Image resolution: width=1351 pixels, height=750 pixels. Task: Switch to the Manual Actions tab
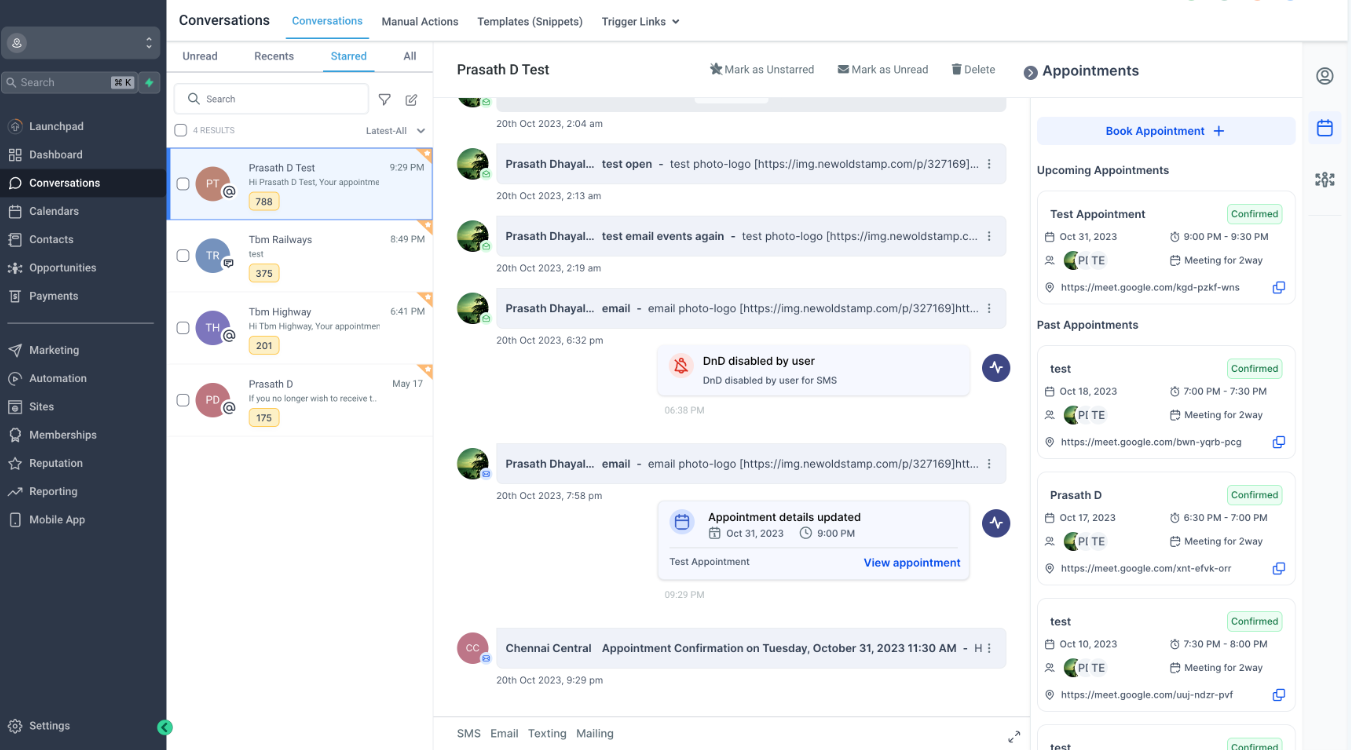click(420, 22)
